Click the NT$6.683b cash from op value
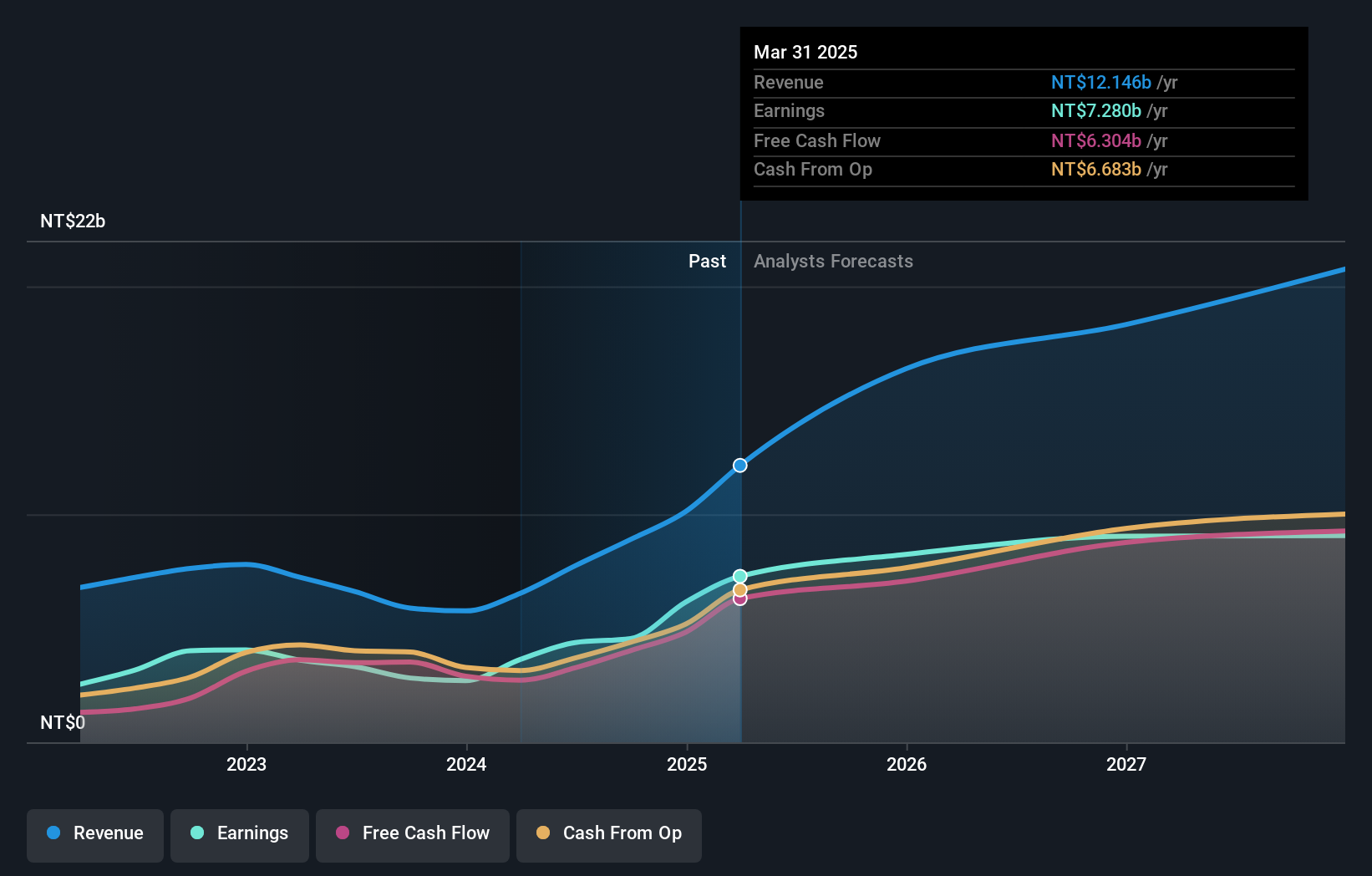The image size is (1372, 876). (1096, 169)
